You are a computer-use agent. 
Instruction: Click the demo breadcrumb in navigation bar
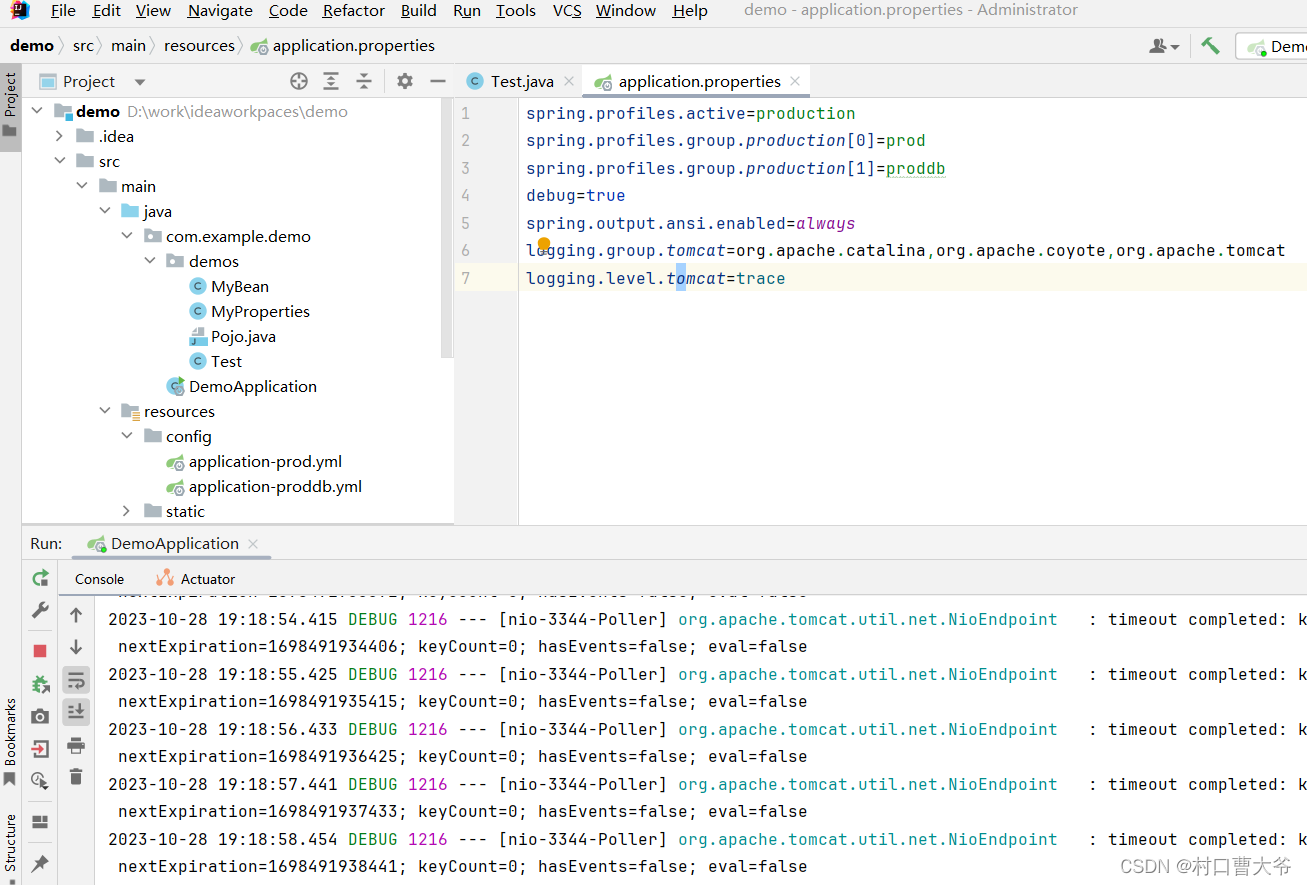click(32, 46)
